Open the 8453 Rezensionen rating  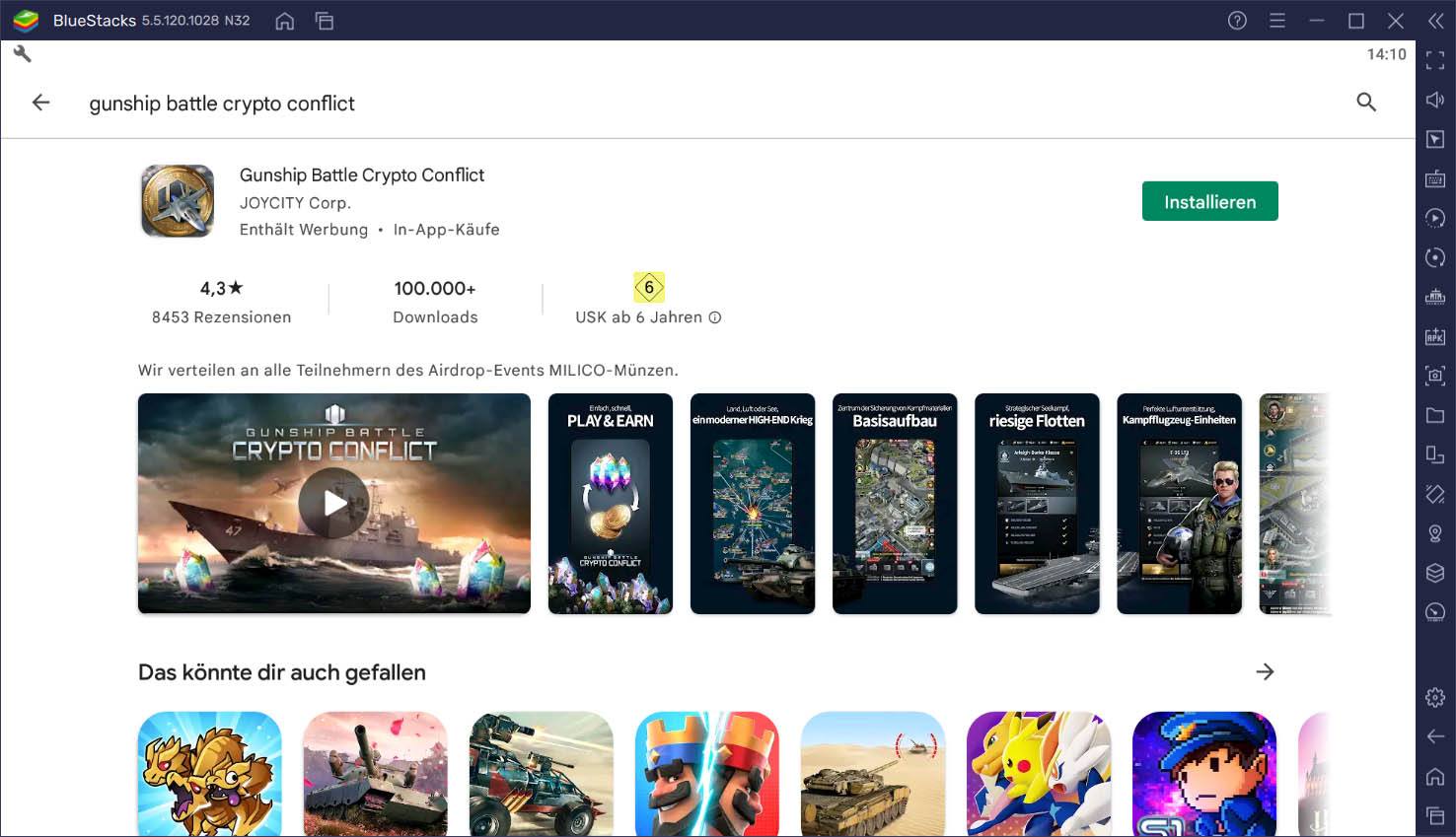[221, 302]
